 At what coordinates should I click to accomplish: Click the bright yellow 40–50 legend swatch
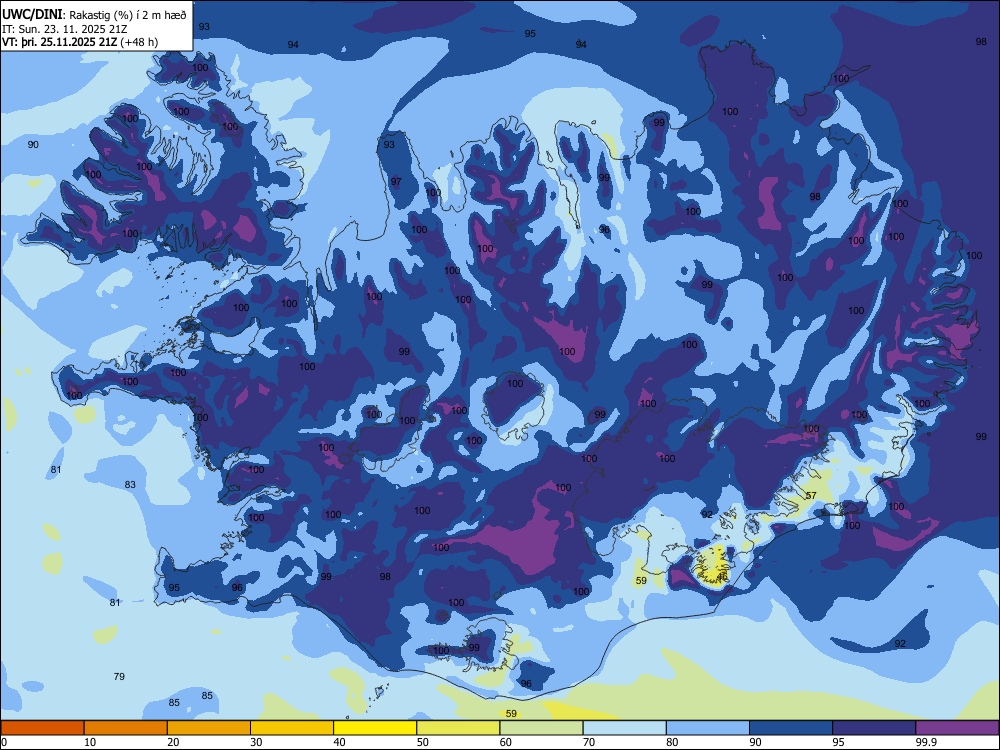[x=375, y=728]
